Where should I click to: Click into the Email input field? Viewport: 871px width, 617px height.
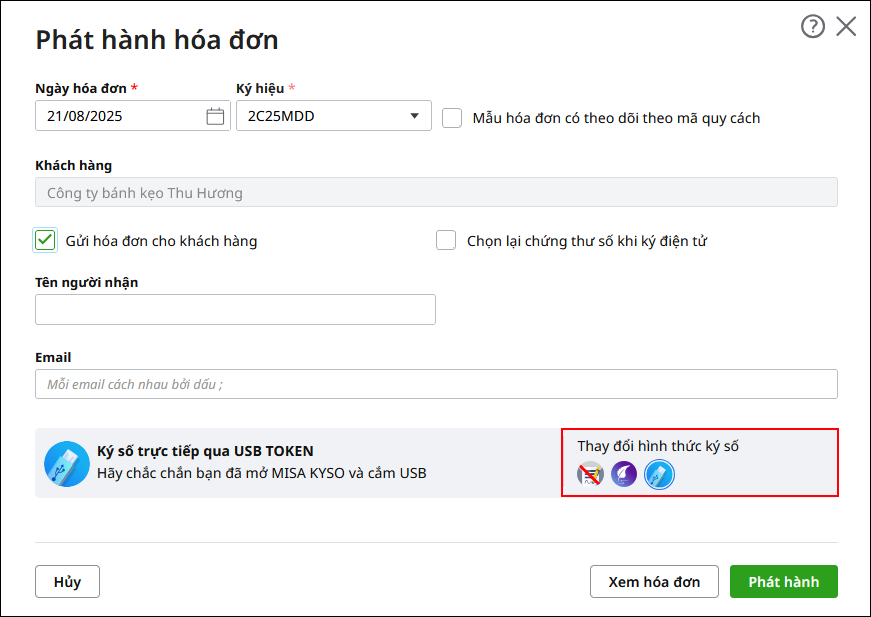click(x=436, y=385)
